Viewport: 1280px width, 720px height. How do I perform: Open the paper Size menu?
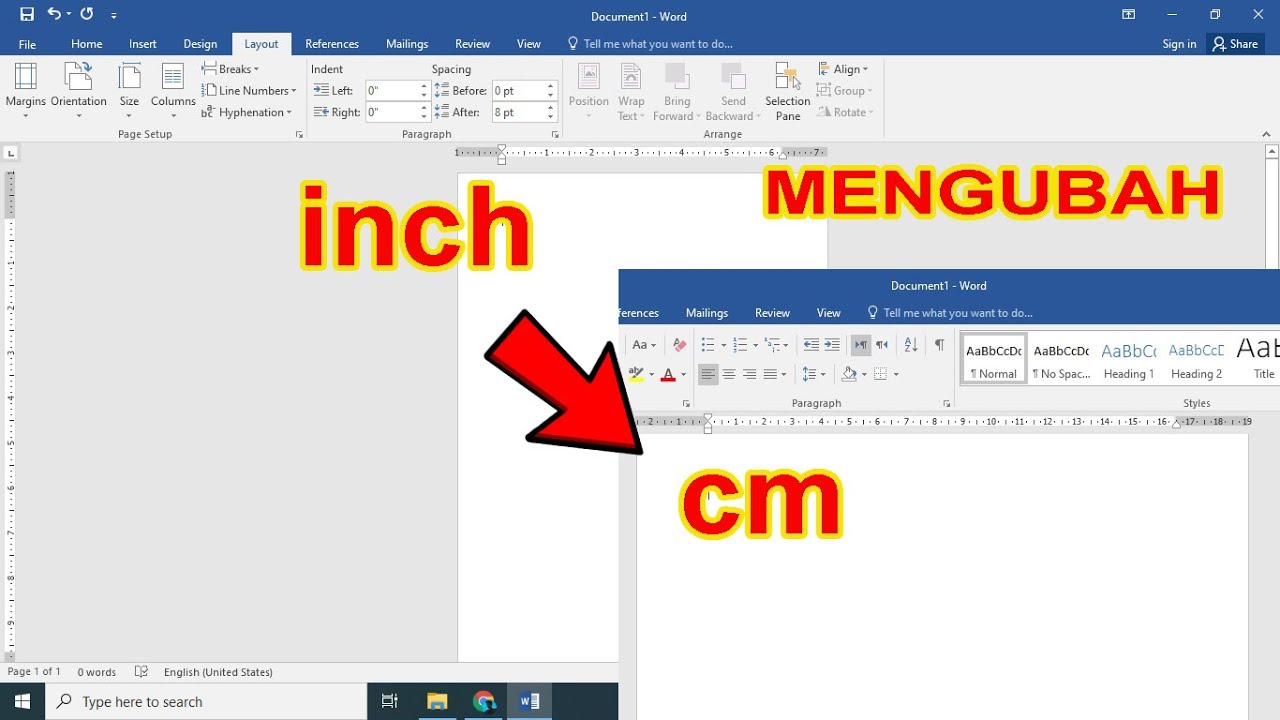click(x=129, y=91)
